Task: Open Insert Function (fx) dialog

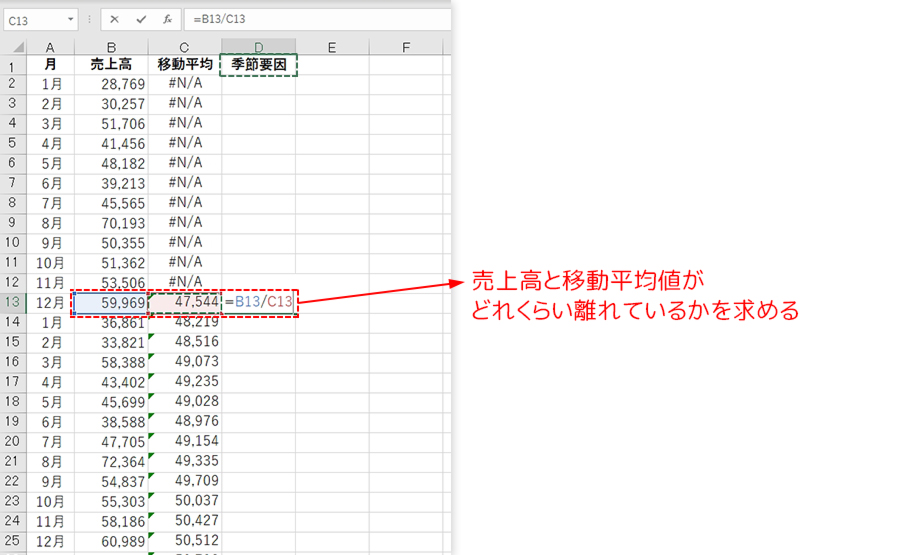Action: 167,19
